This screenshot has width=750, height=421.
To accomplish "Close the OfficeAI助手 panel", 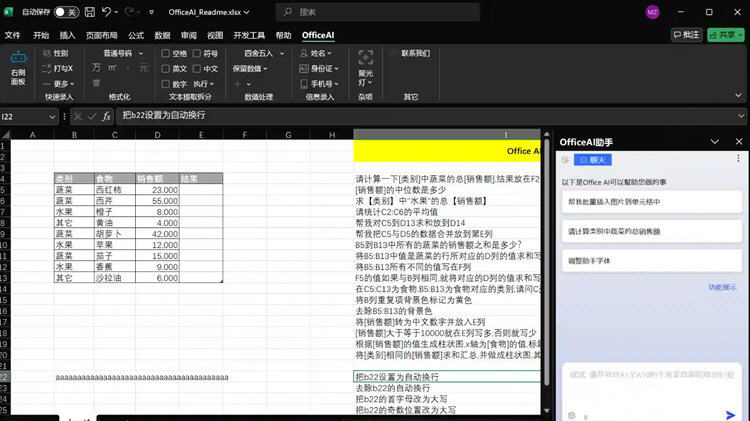I will [x=739, y=142].
